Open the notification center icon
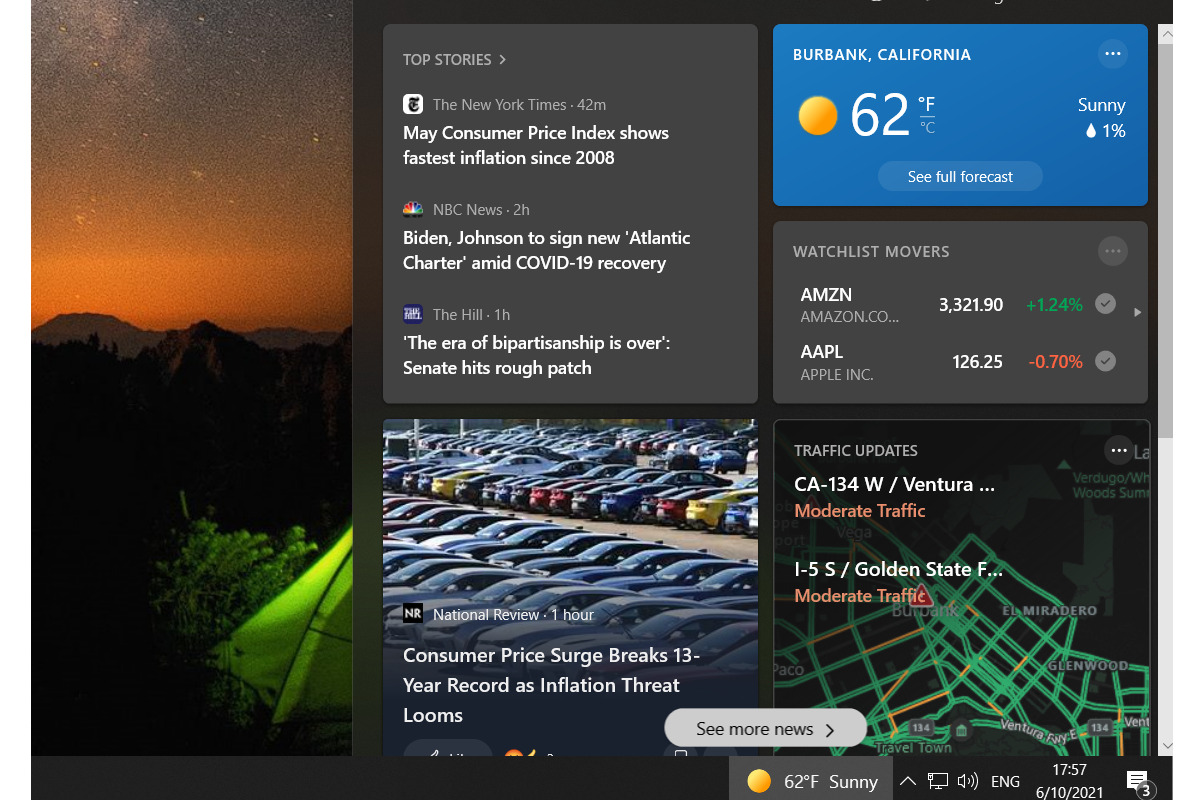 click(x=1138, y=781)
